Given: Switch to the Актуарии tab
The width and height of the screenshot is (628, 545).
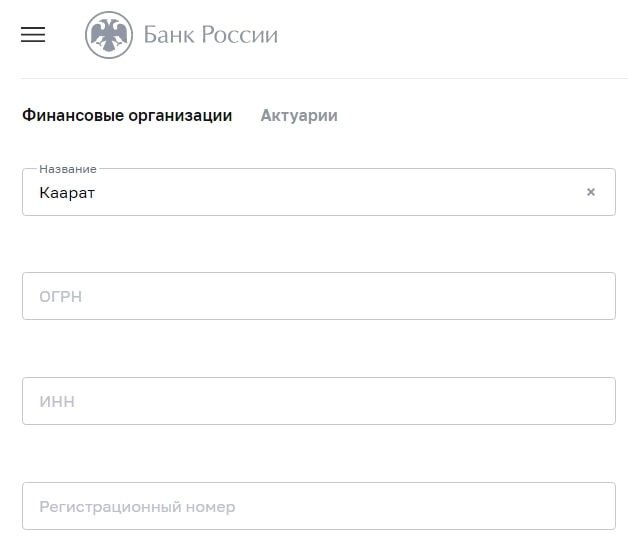Looking at the screenshot, I should point(299,116).
